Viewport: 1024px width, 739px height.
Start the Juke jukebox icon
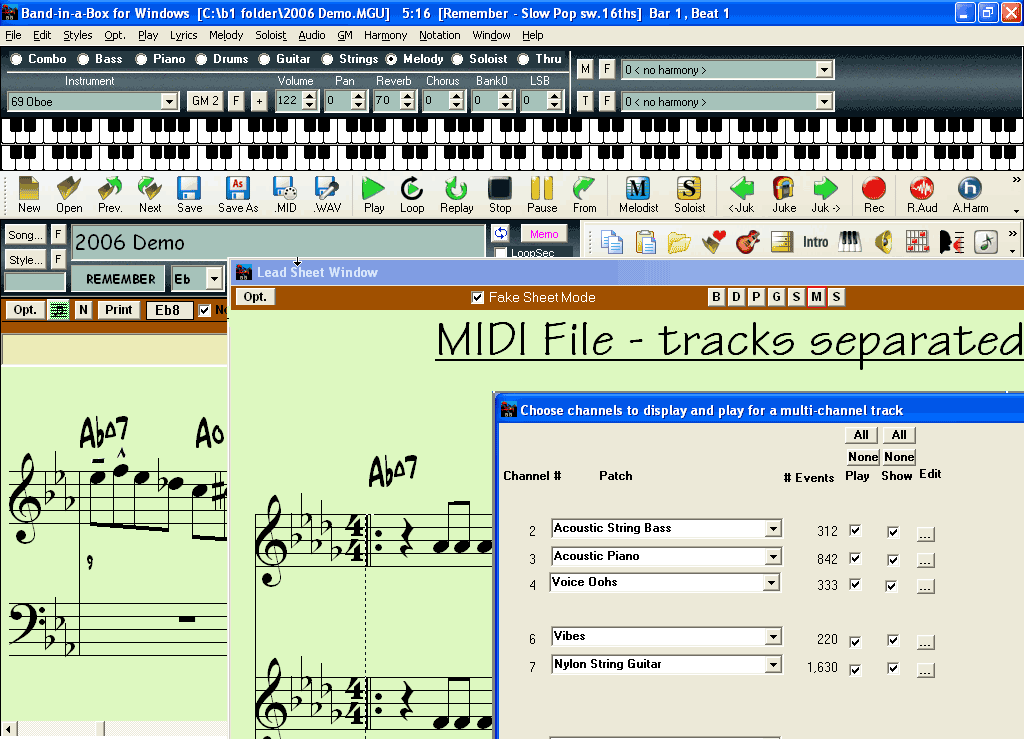(x=784, y=195)
